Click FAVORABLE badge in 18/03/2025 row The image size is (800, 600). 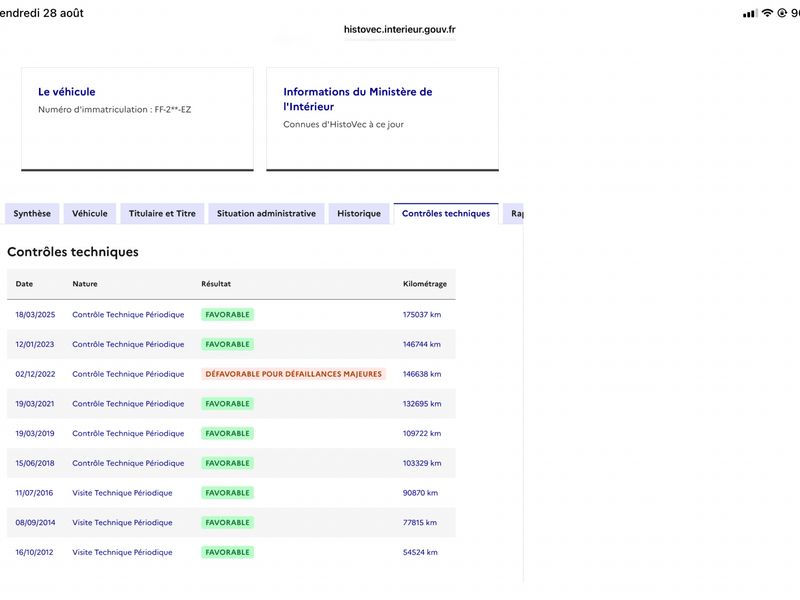tap(228, 315)
